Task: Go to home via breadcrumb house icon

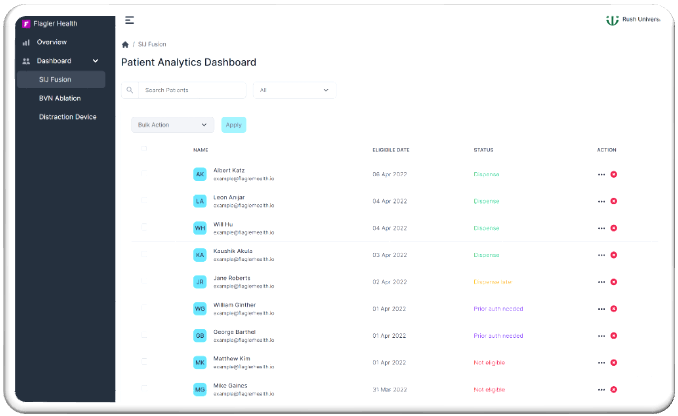Action: click(x=125, y=44)
